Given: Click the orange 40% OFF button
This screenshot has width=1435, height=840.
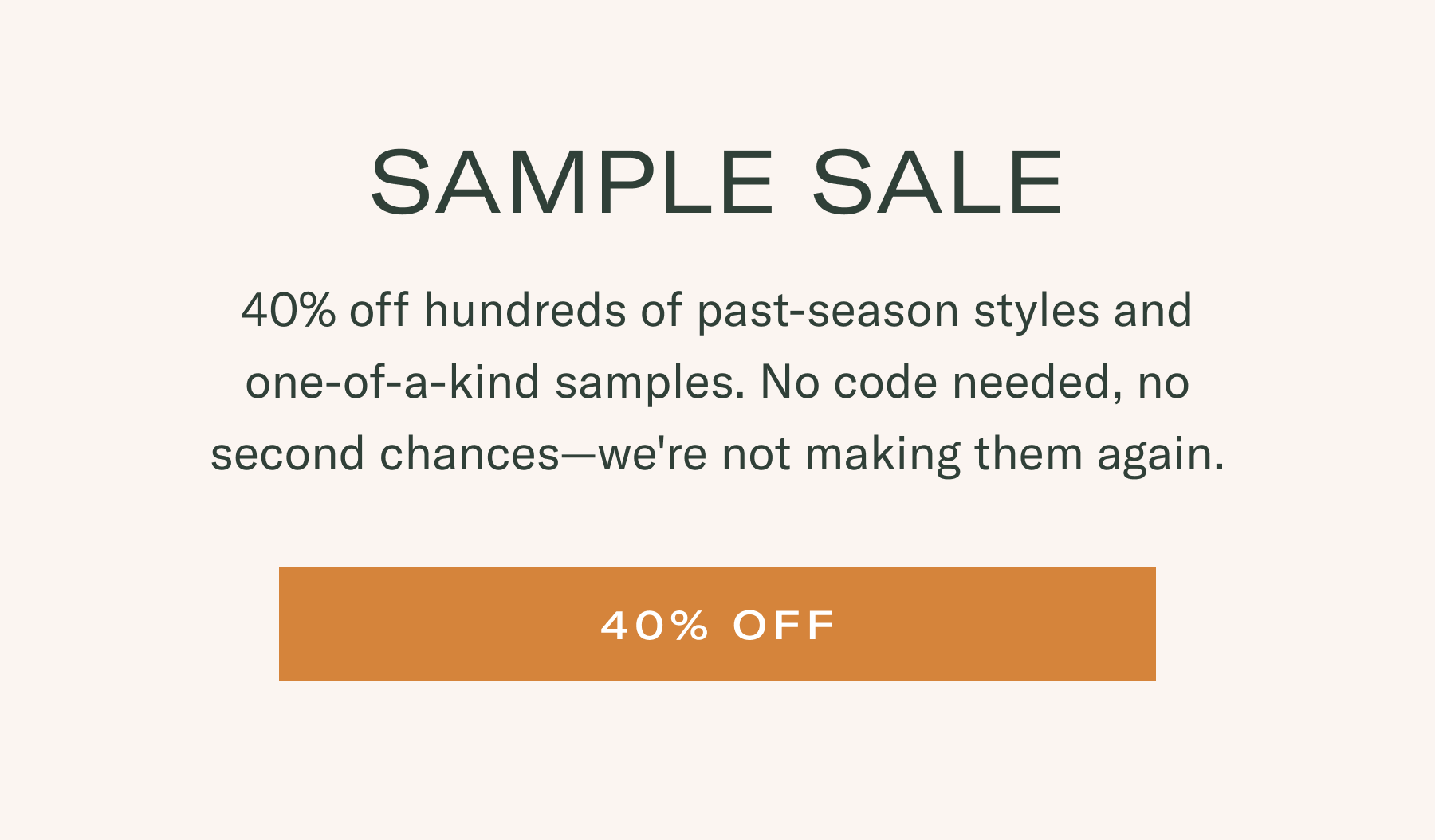Looking at the screenshot, I should tap(717, 624).
